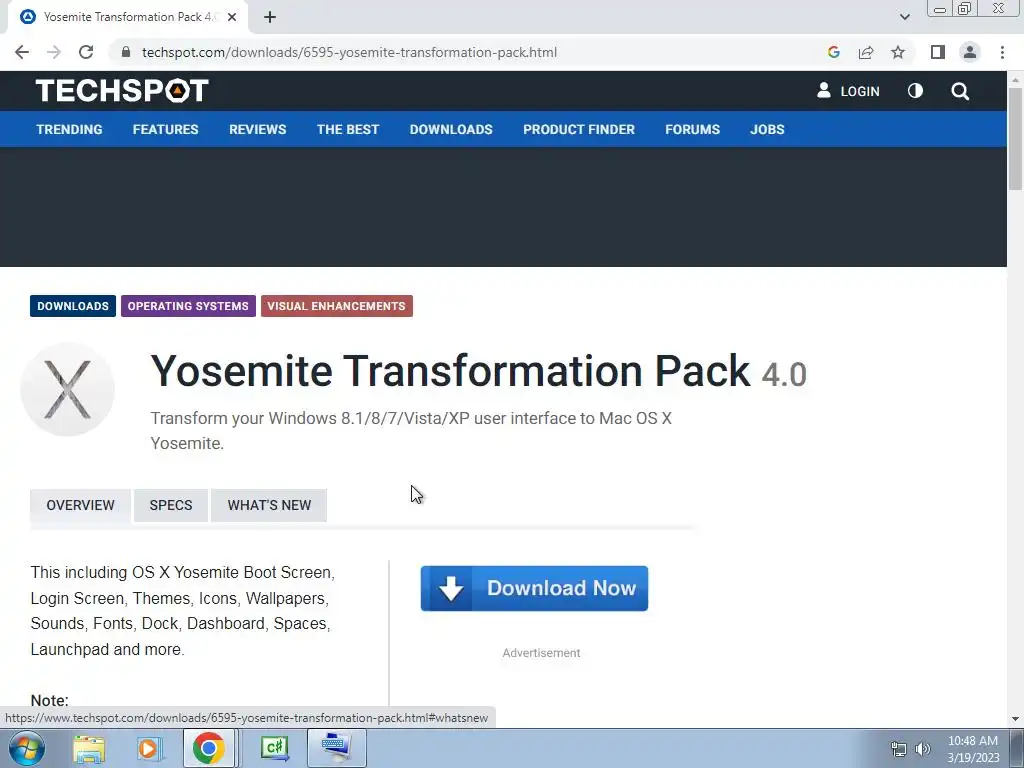
Task: Open the JOBS menu
Action: click(x=767, y=129)
